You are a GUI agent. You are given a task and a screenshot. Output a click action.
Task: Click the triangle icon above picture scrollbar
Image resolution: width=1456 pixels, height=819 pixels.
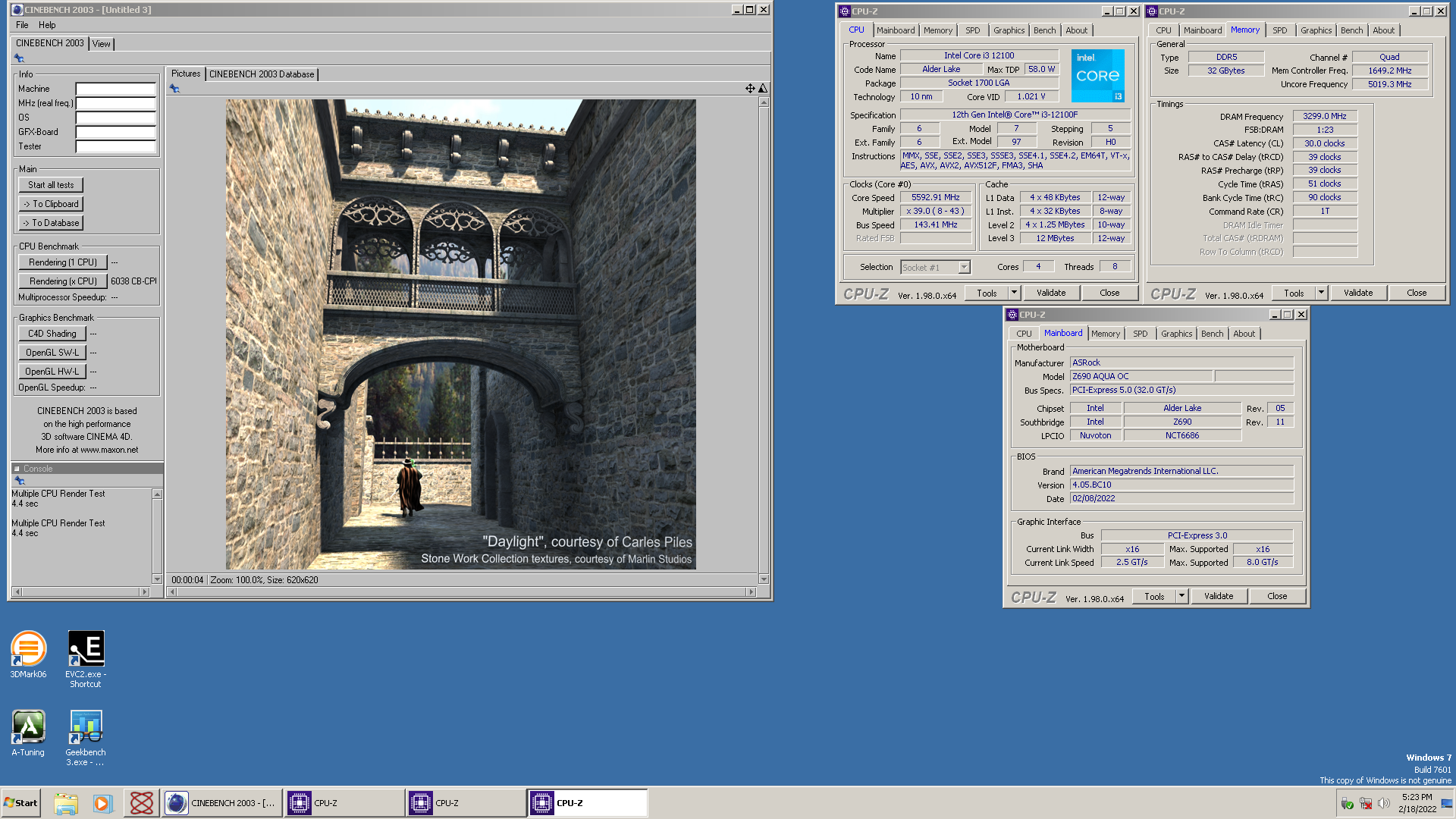point(763,89)
